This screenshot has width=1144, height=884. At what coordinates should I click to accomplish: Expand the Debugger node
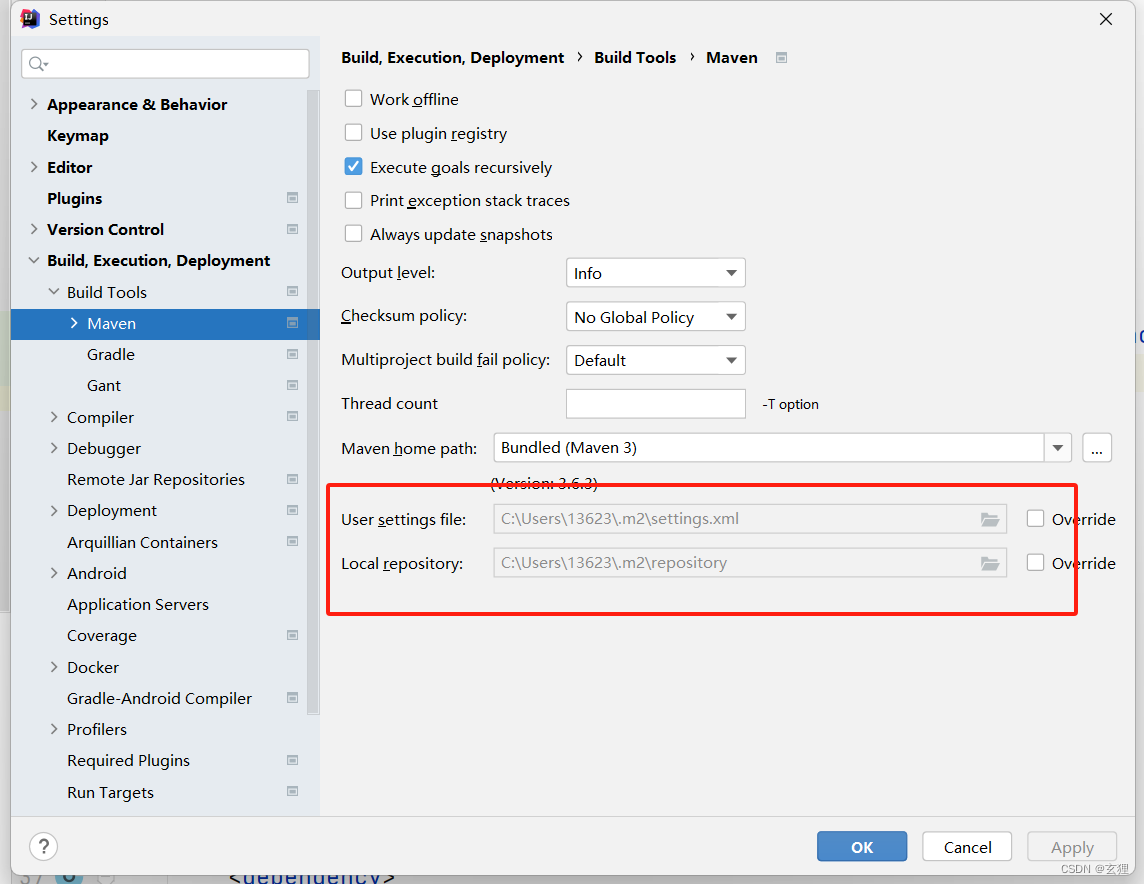pyautogui.click(x=53, y=448)
